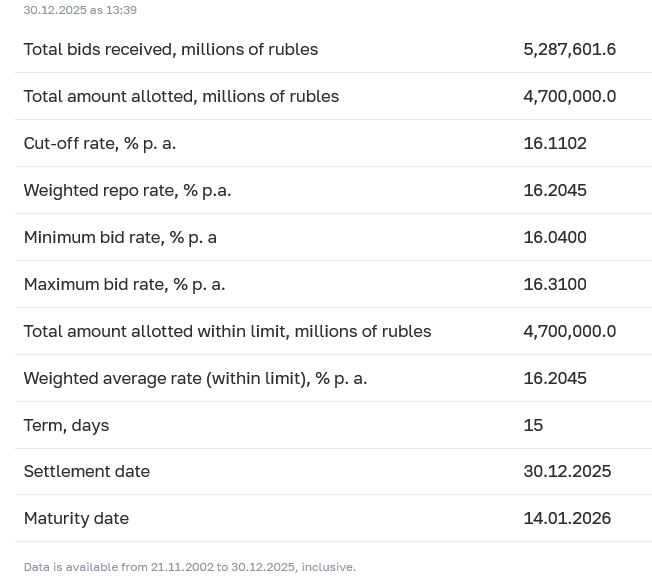Select the 16.3100 maximum bid rate value
Image resolution: width=652 pixels, height=586 pixels.
554,284
